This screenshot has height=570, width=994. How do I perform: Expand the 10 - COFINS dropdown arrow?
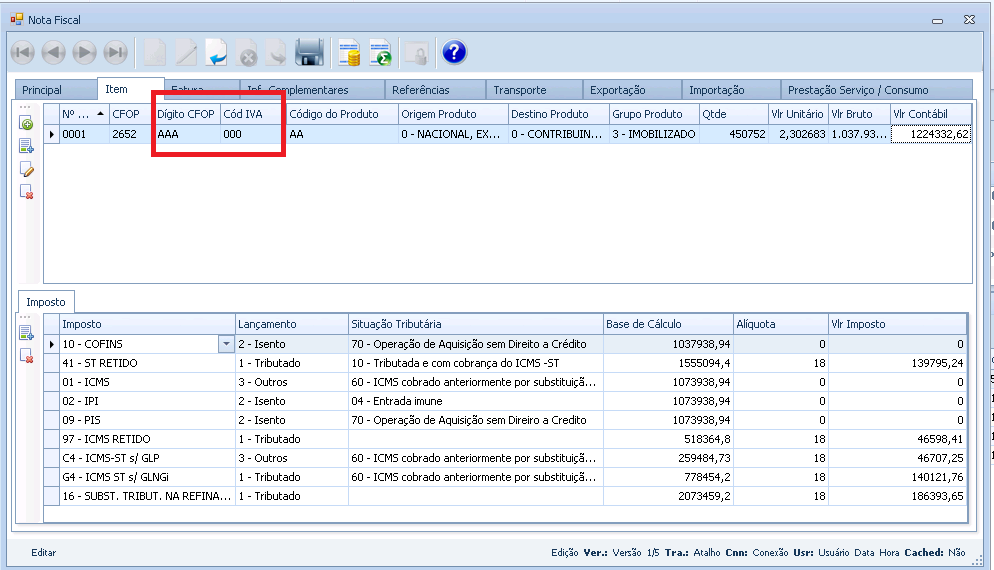(x=225, y=344)
